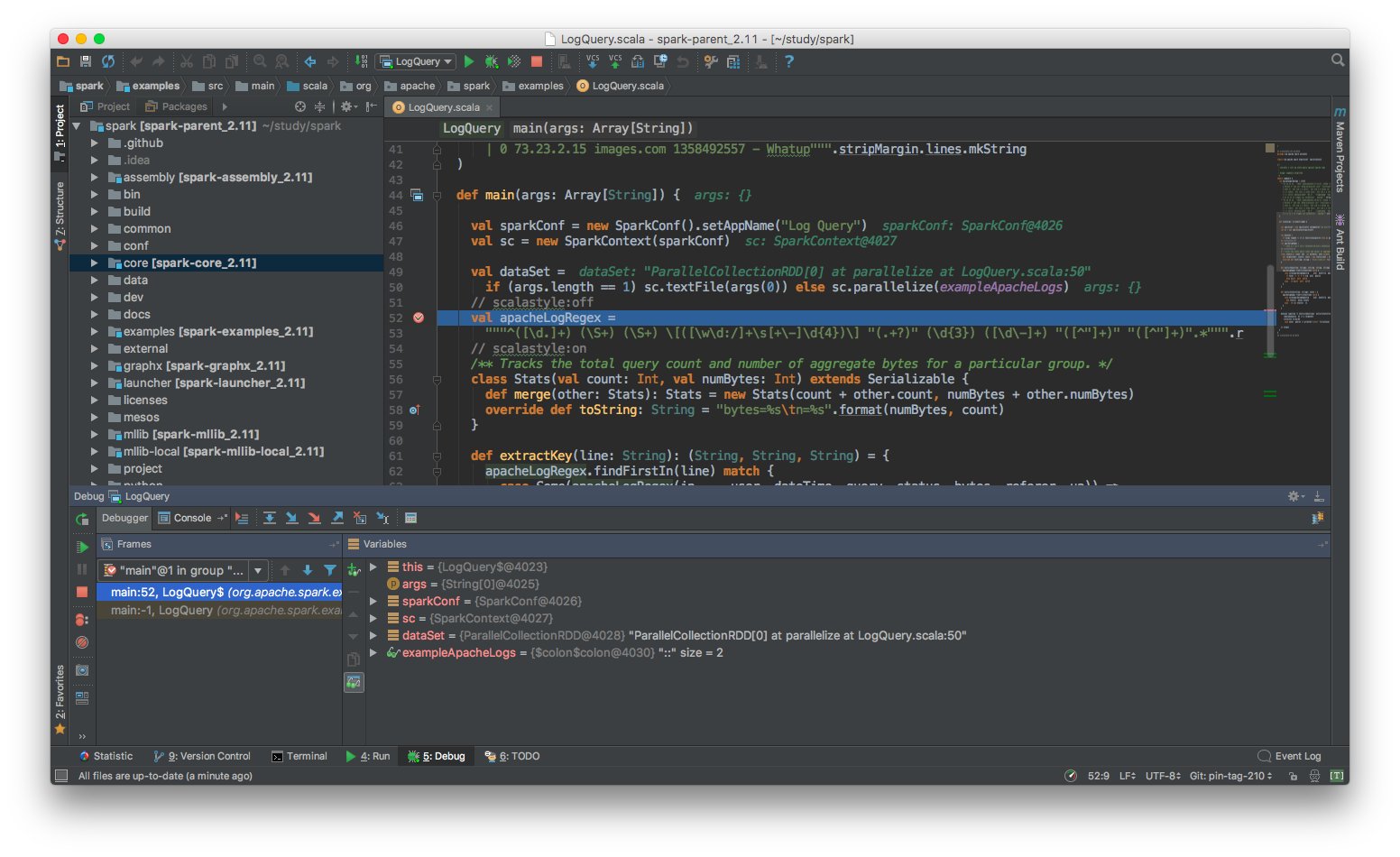Expand the dataSet variable node
1400x857 pixels.
click(x=373, y=635)
